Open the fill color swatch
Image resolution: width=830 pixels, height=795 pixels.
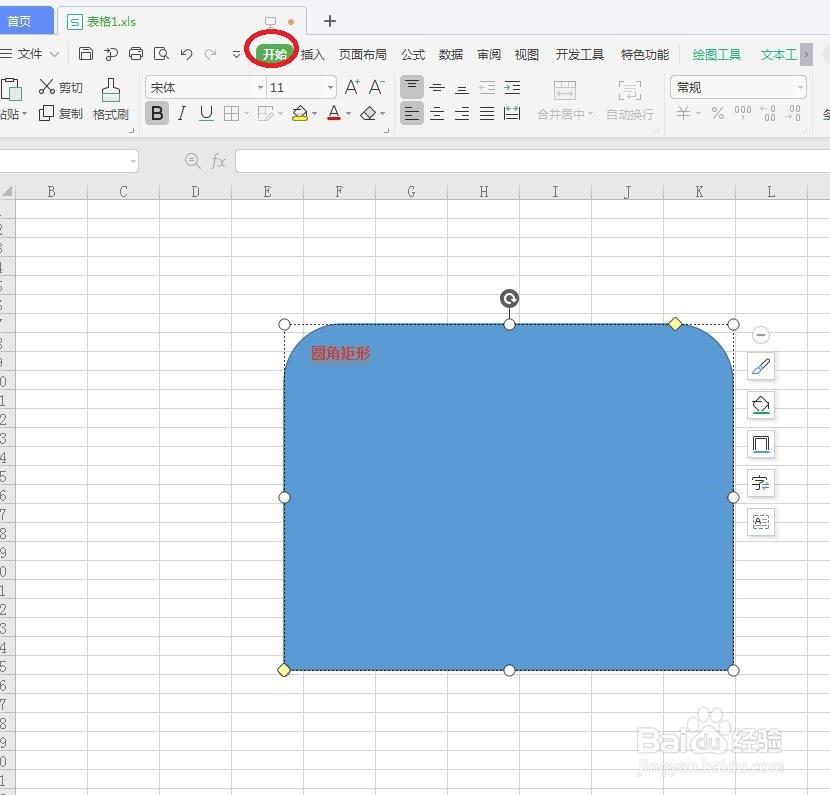click(x=298, y=113)
